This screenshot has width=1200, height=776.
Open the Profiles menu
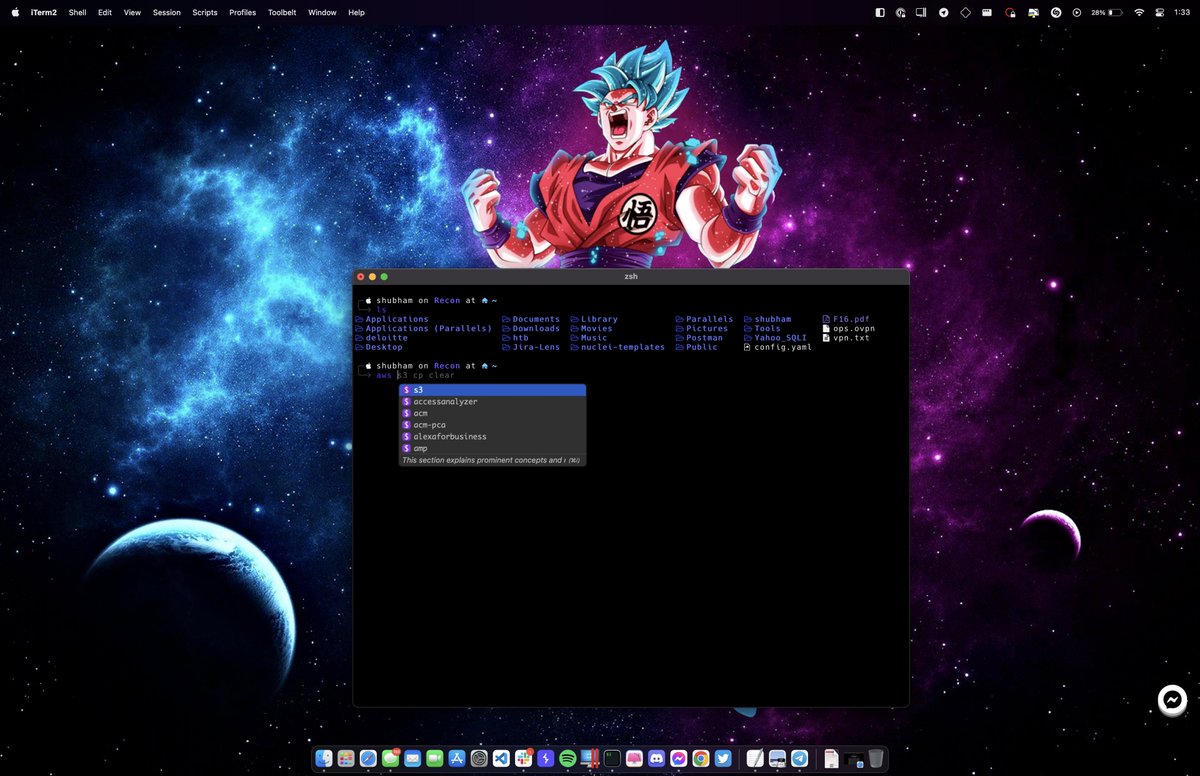click(x=243, y=13)
